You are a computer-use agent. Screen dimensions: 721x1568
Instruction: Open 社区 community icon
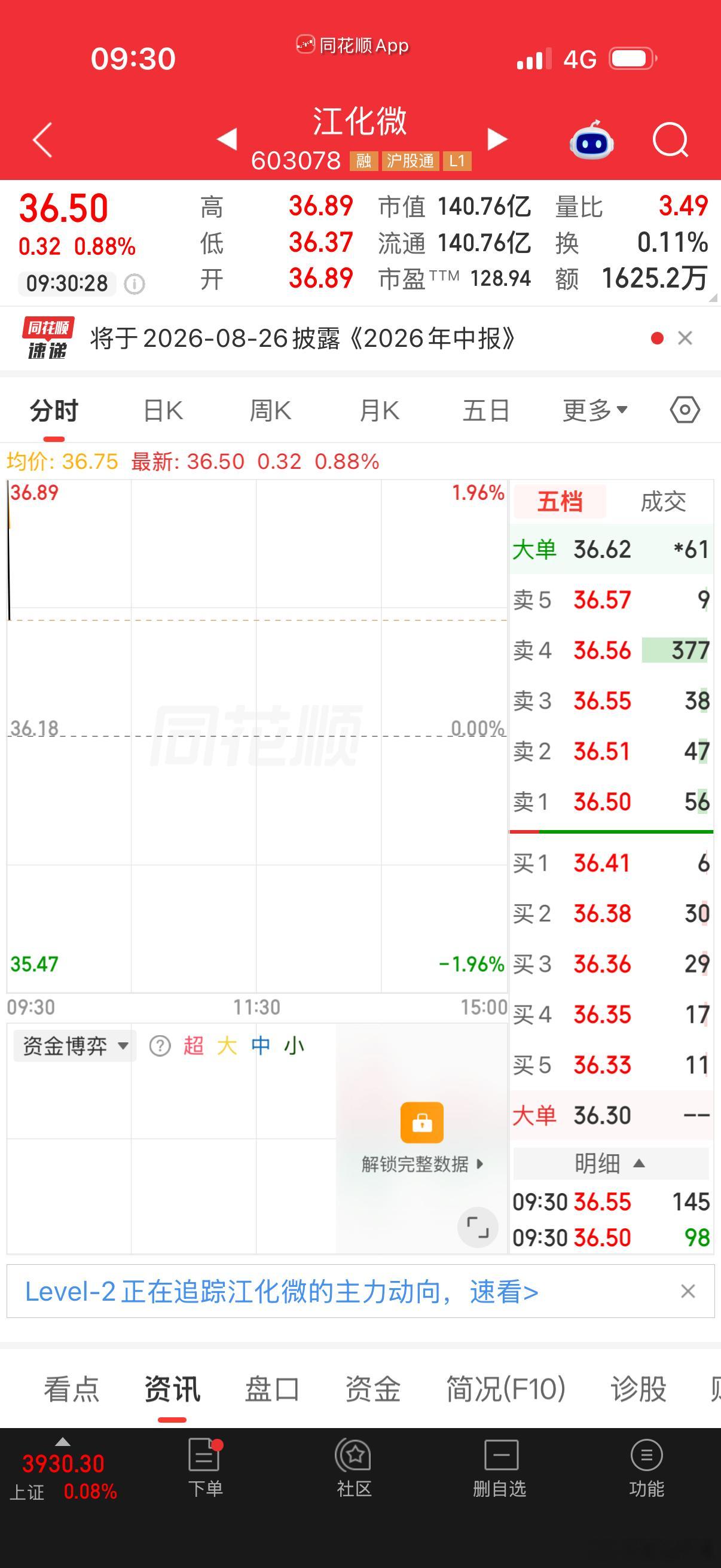tap(354, 1468)
